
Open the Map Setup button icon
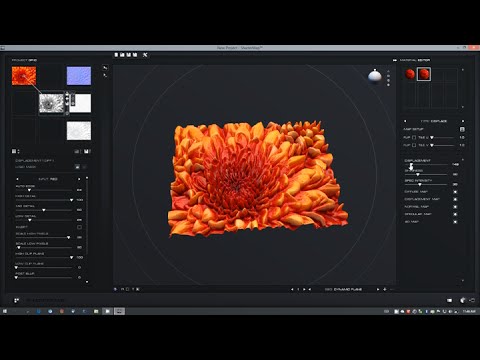pos(462,129)
